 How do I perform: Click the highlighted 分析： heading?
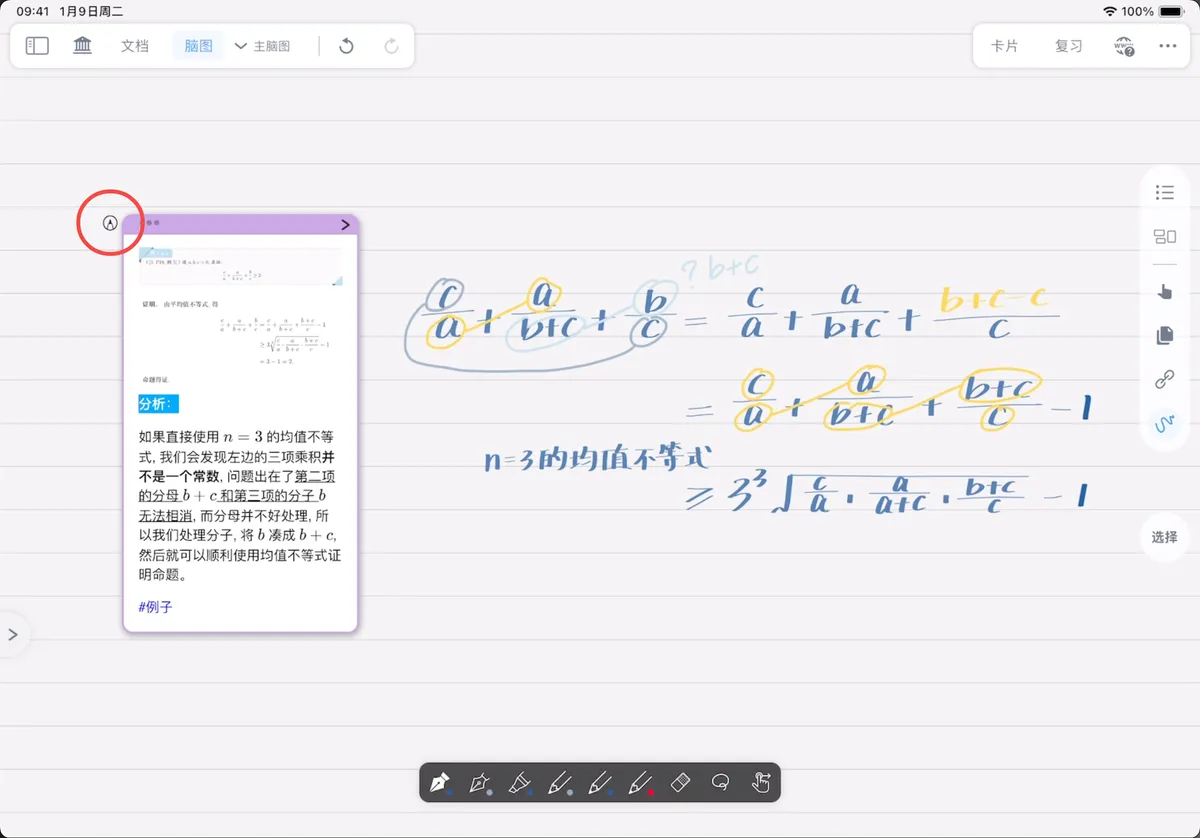point(158,404)
